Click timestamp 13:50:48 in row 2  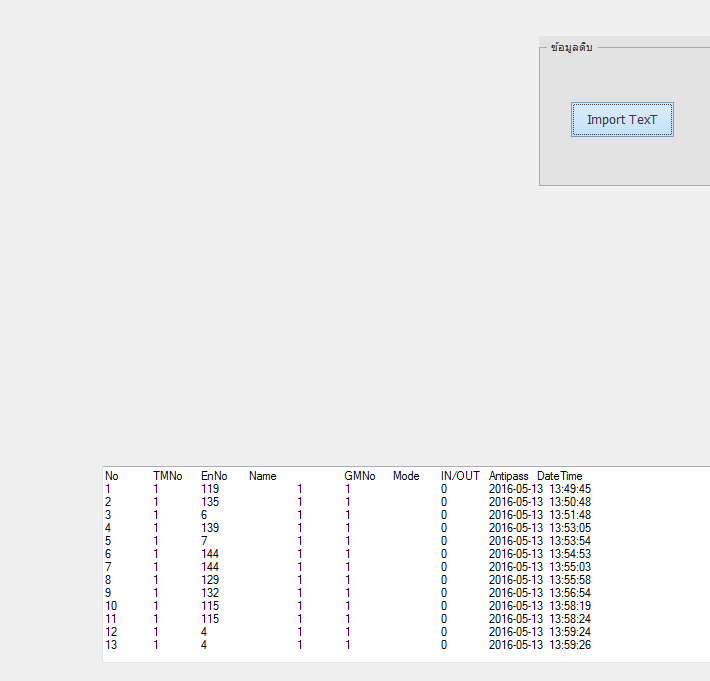[570, 502]
